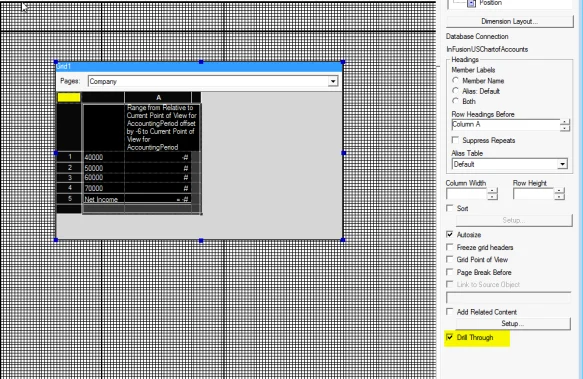583x379 pixels.
Task: Select row 1 header in grid
Action: [x=69, y=157]
